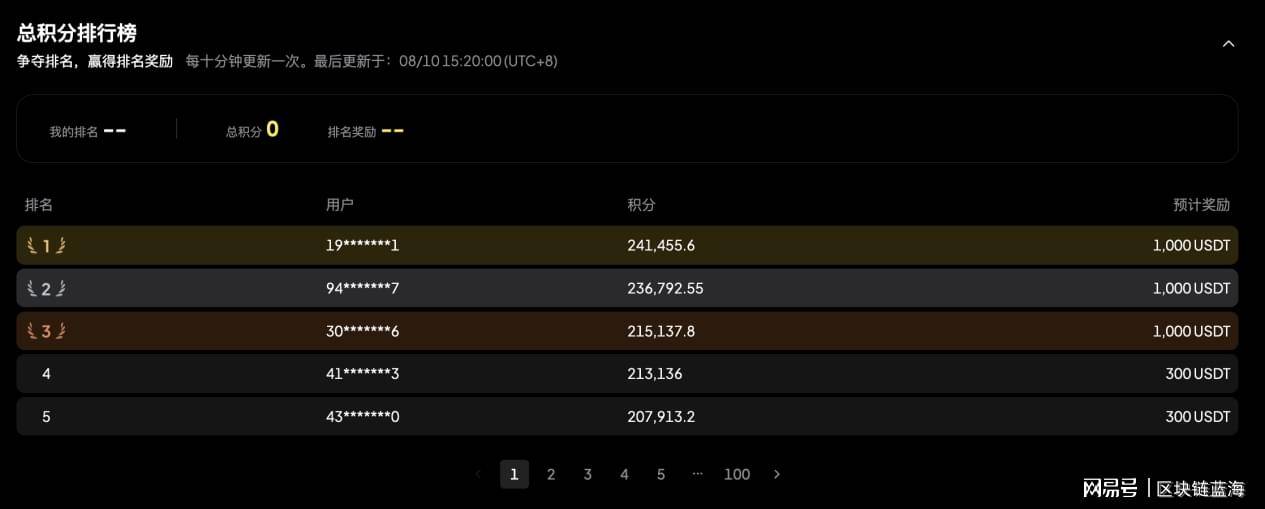Image resolution: width=1265 pixels, height=509 pixels.
Task: Expand the pagination ellipsis for more pages
Action: pos(698,473)
